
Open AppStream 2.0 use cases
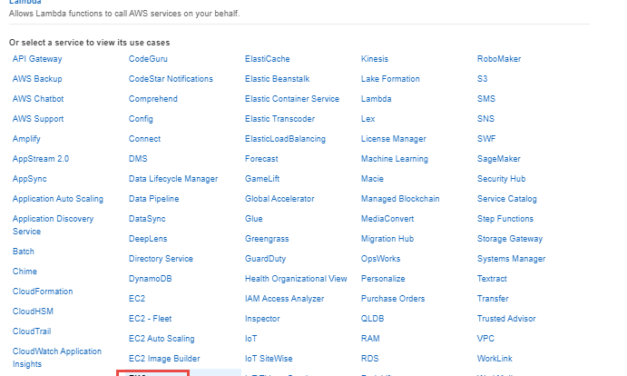(41, 159)
